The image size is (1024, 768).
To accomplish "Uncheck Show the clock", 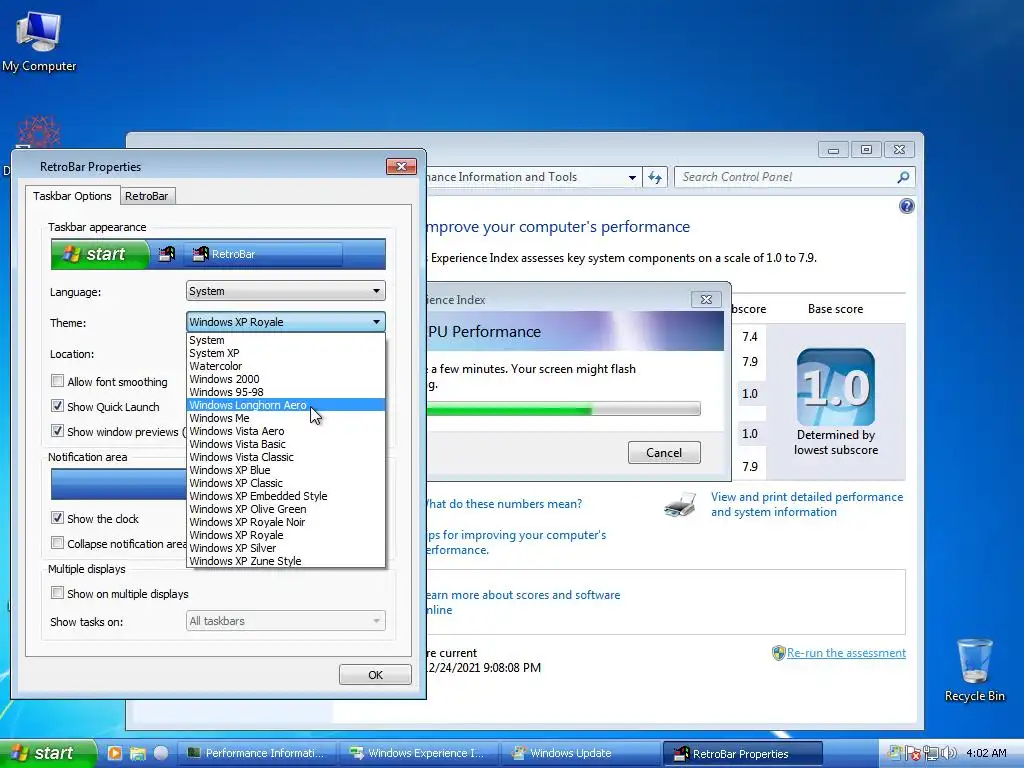I will [x=57, y=518].
